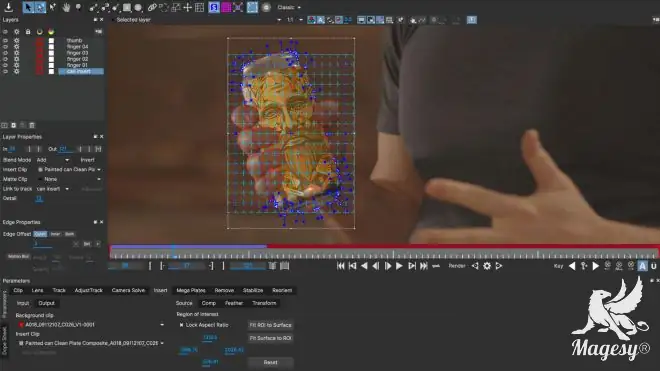Image resolution: width=660 pixels, height=371 pixels.
Task: Click the Autokey A icon
Action: tap(642, 266)
